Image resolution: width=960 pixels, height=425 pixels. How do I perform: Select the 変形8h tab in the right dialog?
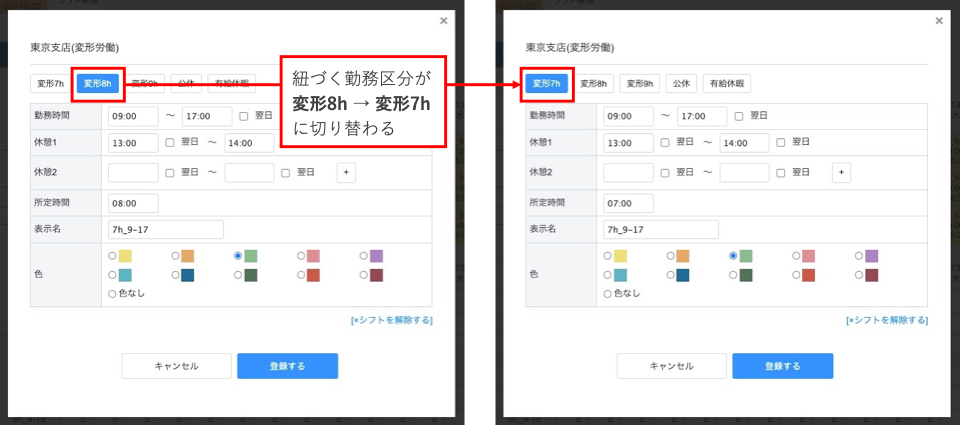[x=594, y=84]
